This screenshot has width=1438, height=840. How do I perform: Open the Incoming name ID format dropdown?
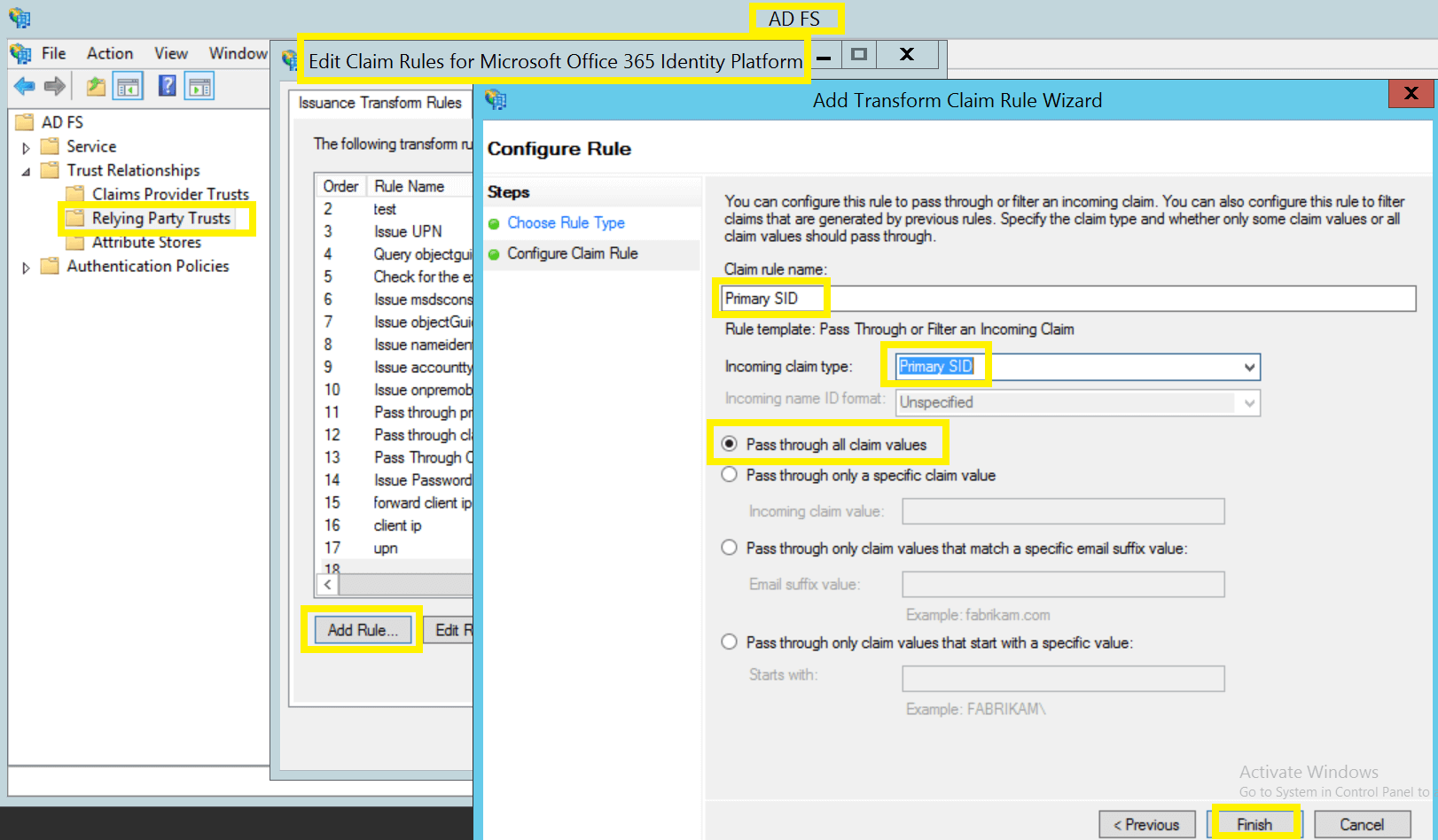(x=1249, y=403)
